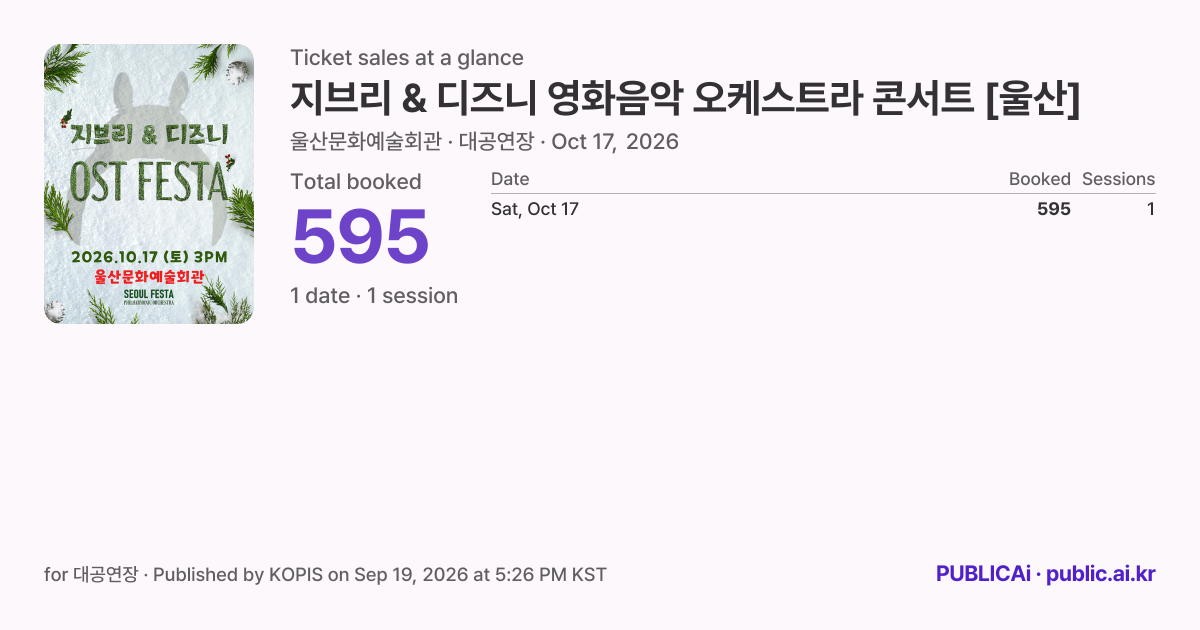1200x630 pixels.
Task: Click the concert title heading with [울산]
Action: [686, 98]
